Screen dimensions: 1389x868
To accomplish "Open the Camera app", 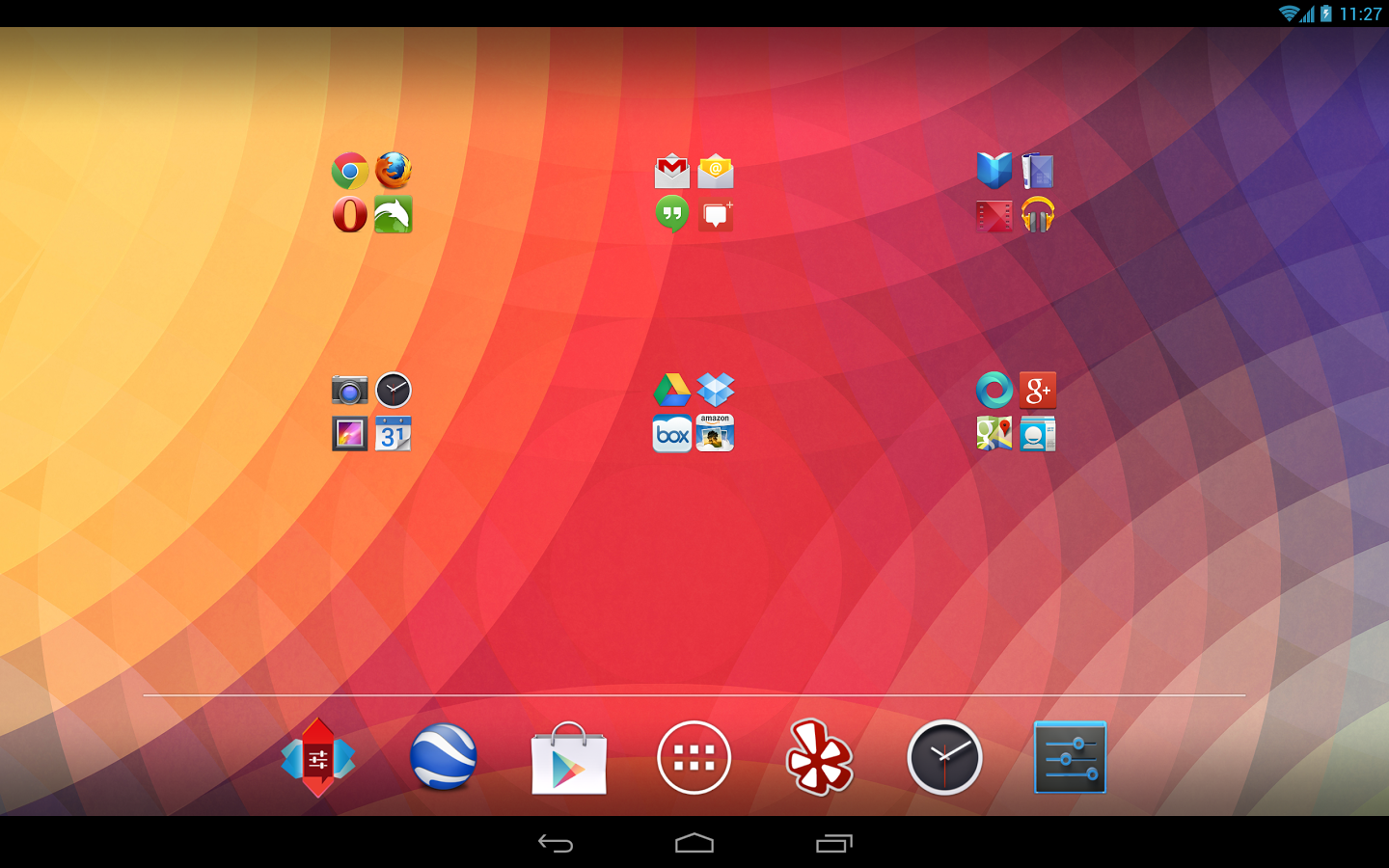I will [349, 390].
